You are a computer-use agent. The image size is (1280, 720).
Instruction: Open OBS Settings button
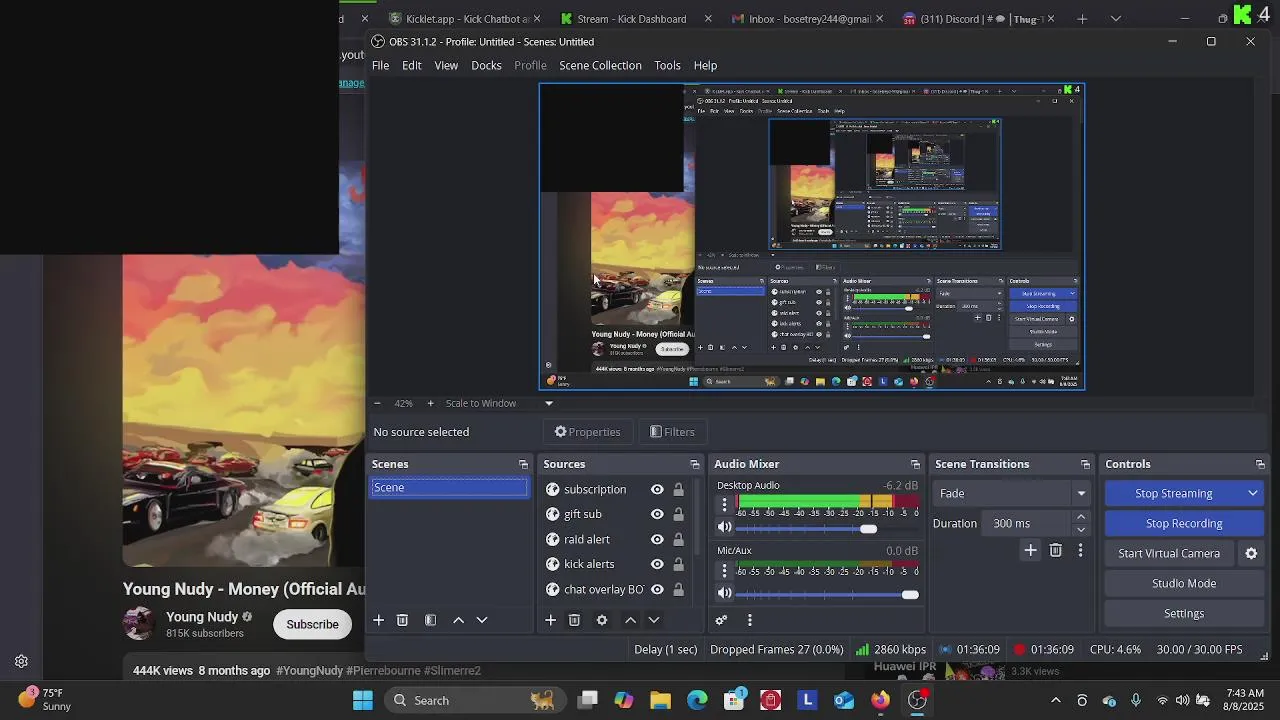click(1183, 613)
